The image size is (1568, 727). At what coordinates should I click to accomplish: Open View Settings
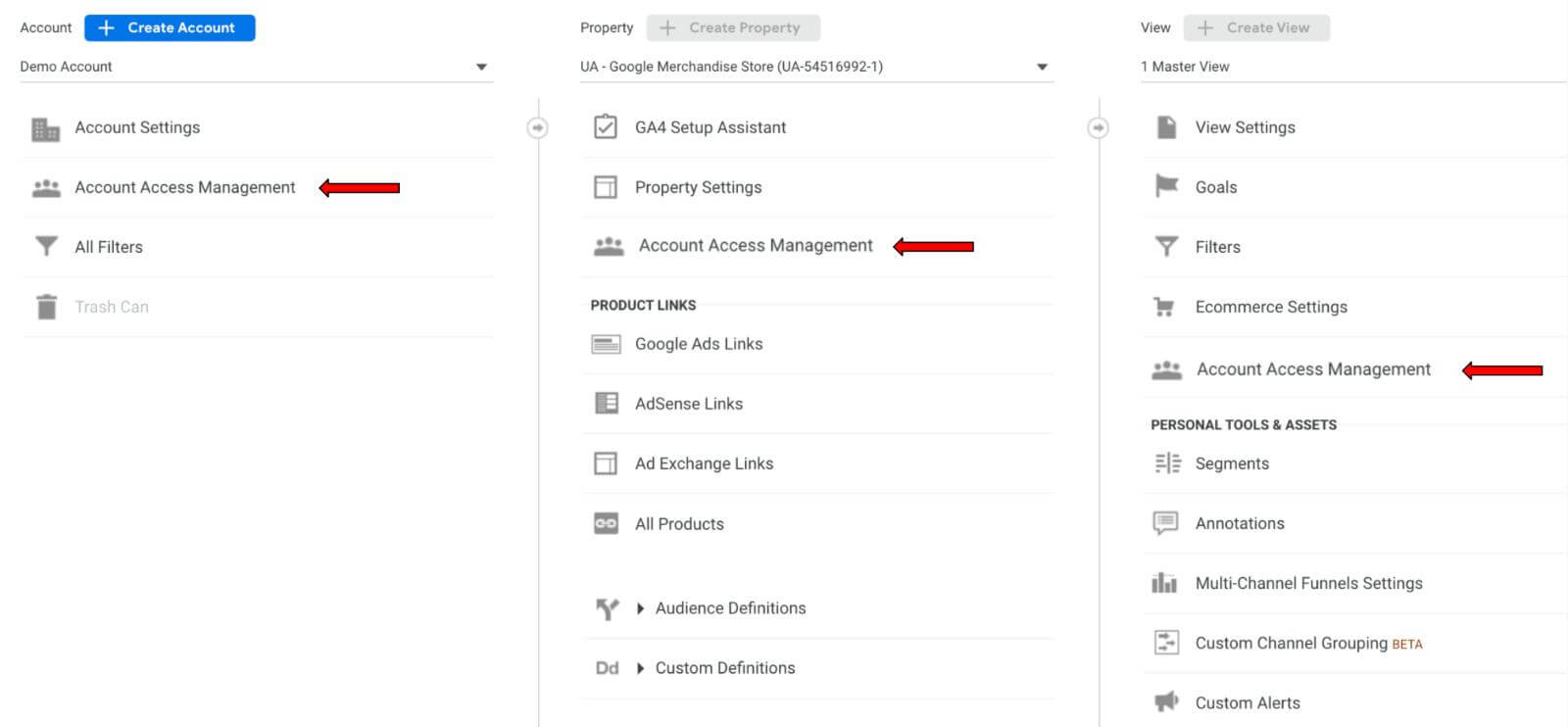point(1245,127)
